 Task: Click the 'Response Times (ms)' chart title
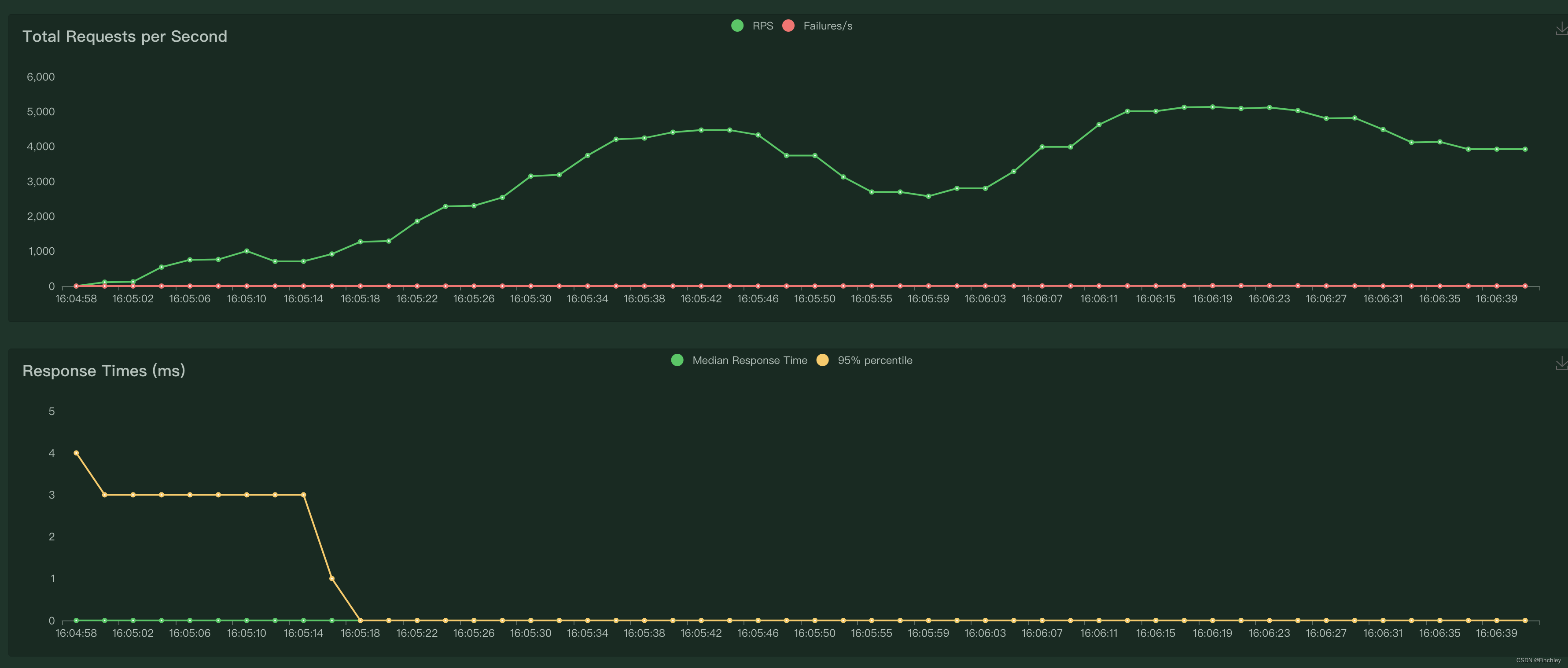(x=103, y=371)
